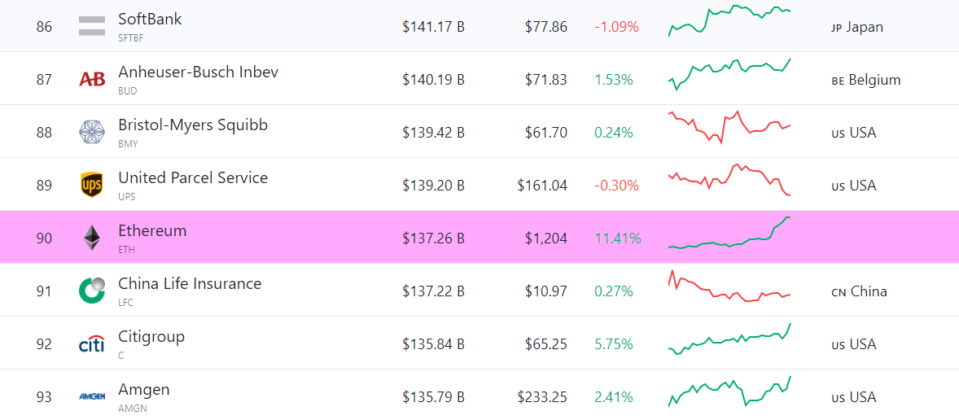The width and height of the screenshot is (959, 420).
Task: Open the SoftBank company link
Action: [150, 19]
